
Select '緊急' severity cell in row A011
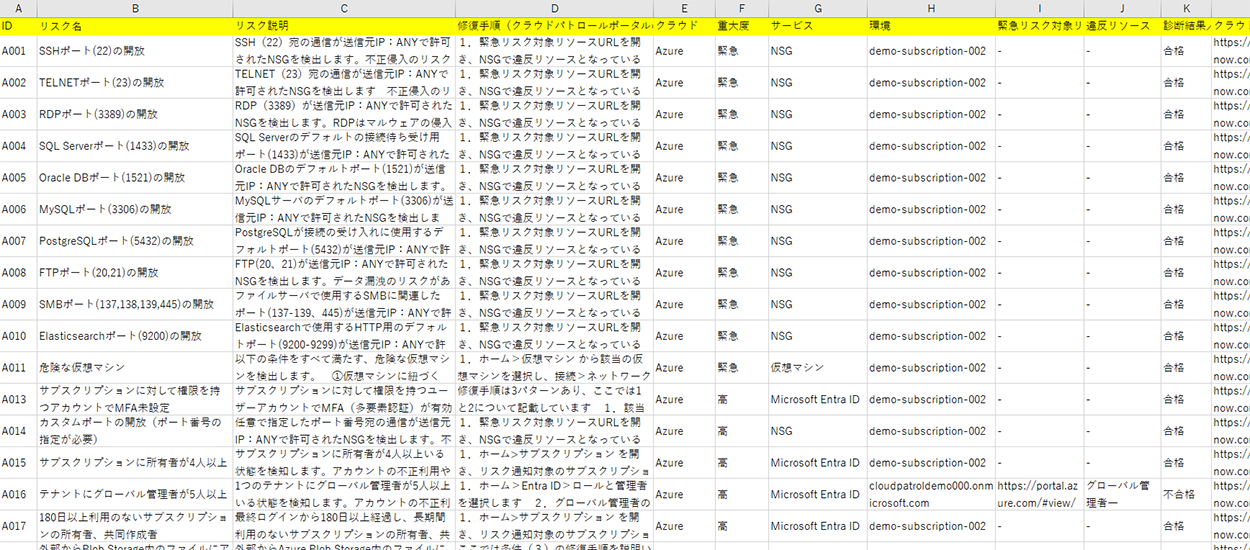pos(741,368)
